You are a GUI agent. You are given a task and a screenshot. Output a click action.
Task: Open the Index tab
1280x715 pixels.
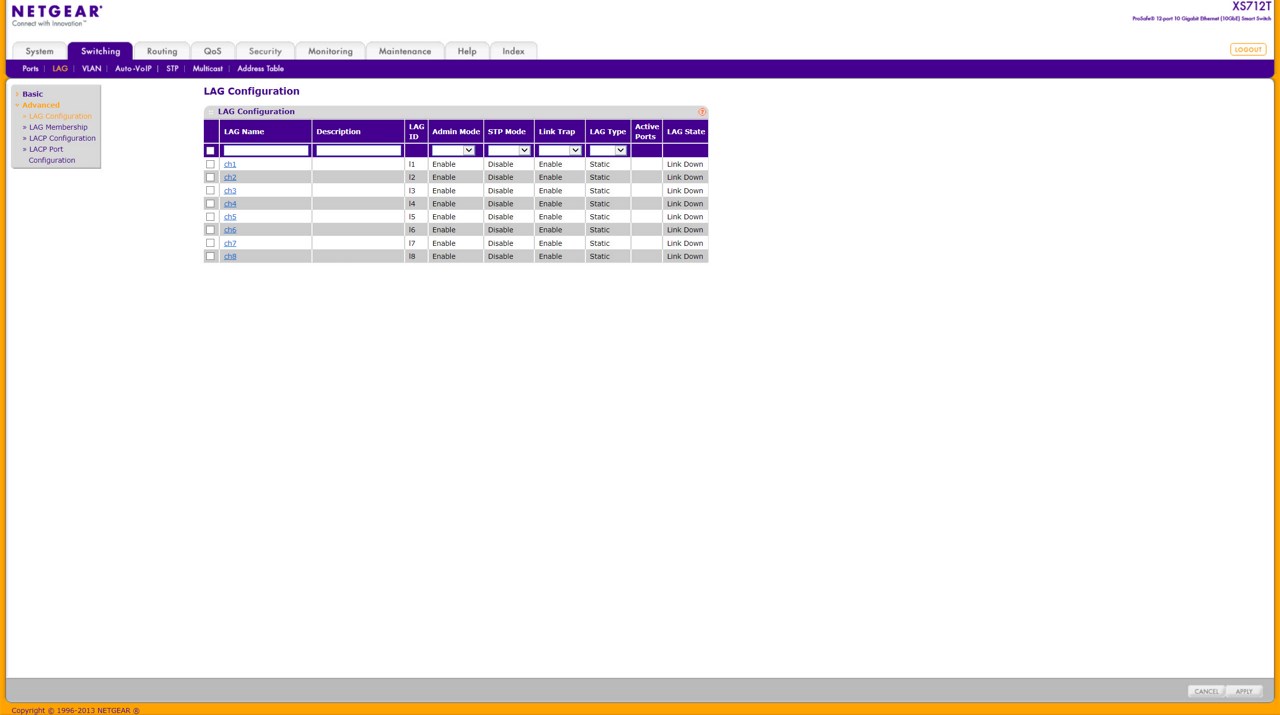coord(513,51)
